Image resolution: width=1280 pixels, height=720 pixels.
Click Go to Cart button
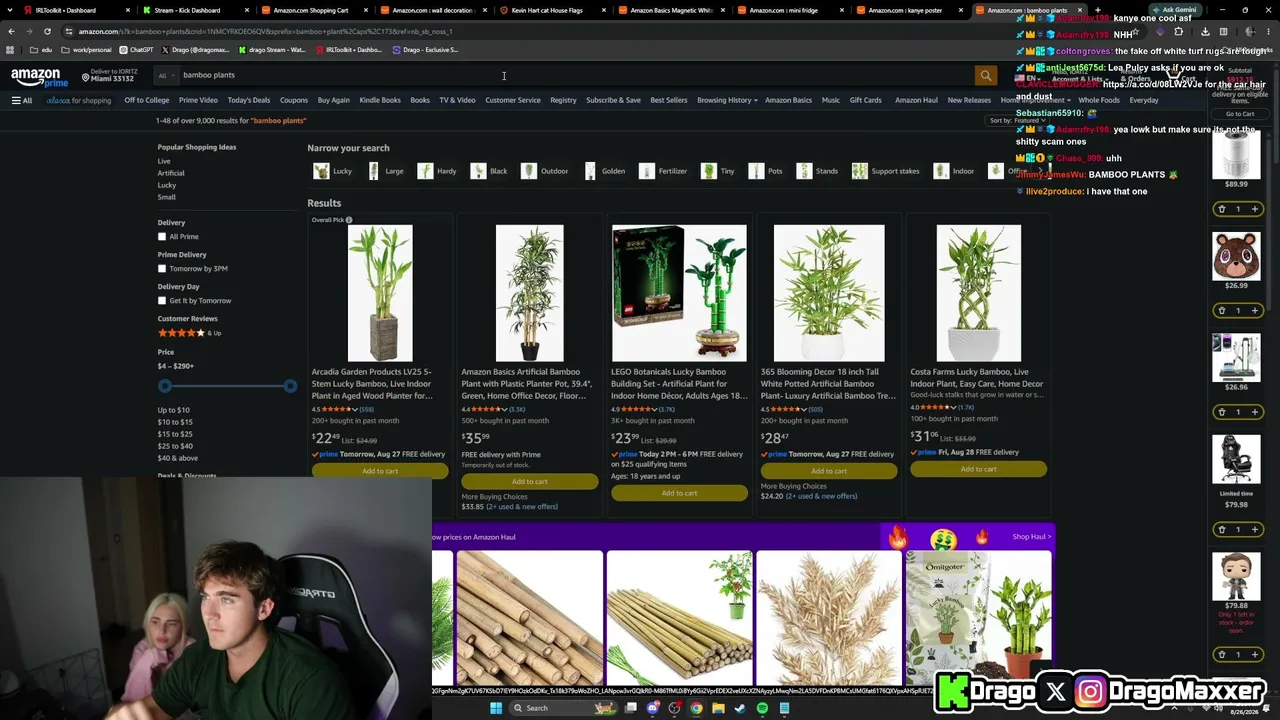point(1240,114)
